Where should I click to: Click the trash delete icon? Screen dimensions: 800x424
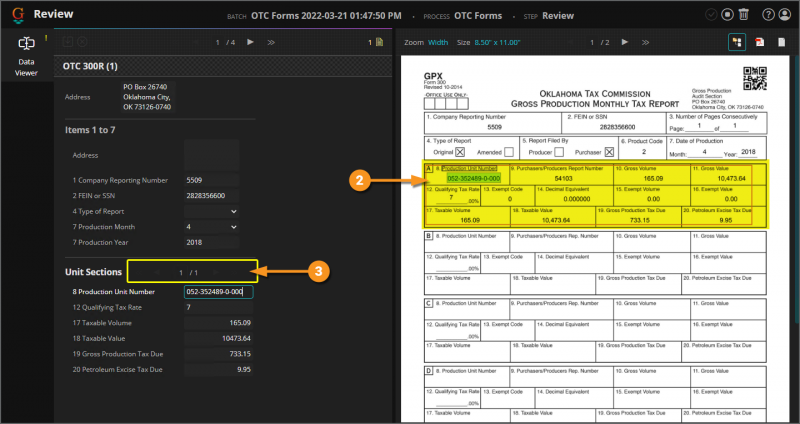[743, 15]
